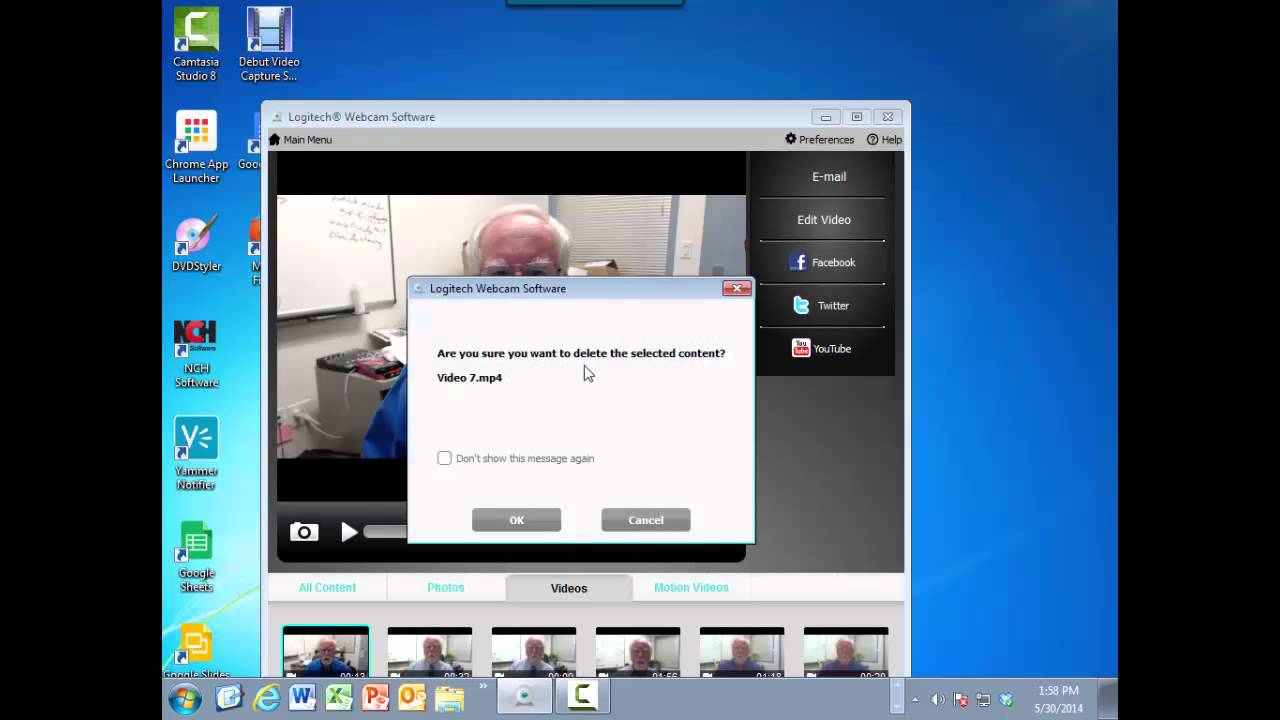Viewport: 1280px width, 720px height.
Task: Upload video to YouTube
Action: click(x=823, y=349)
